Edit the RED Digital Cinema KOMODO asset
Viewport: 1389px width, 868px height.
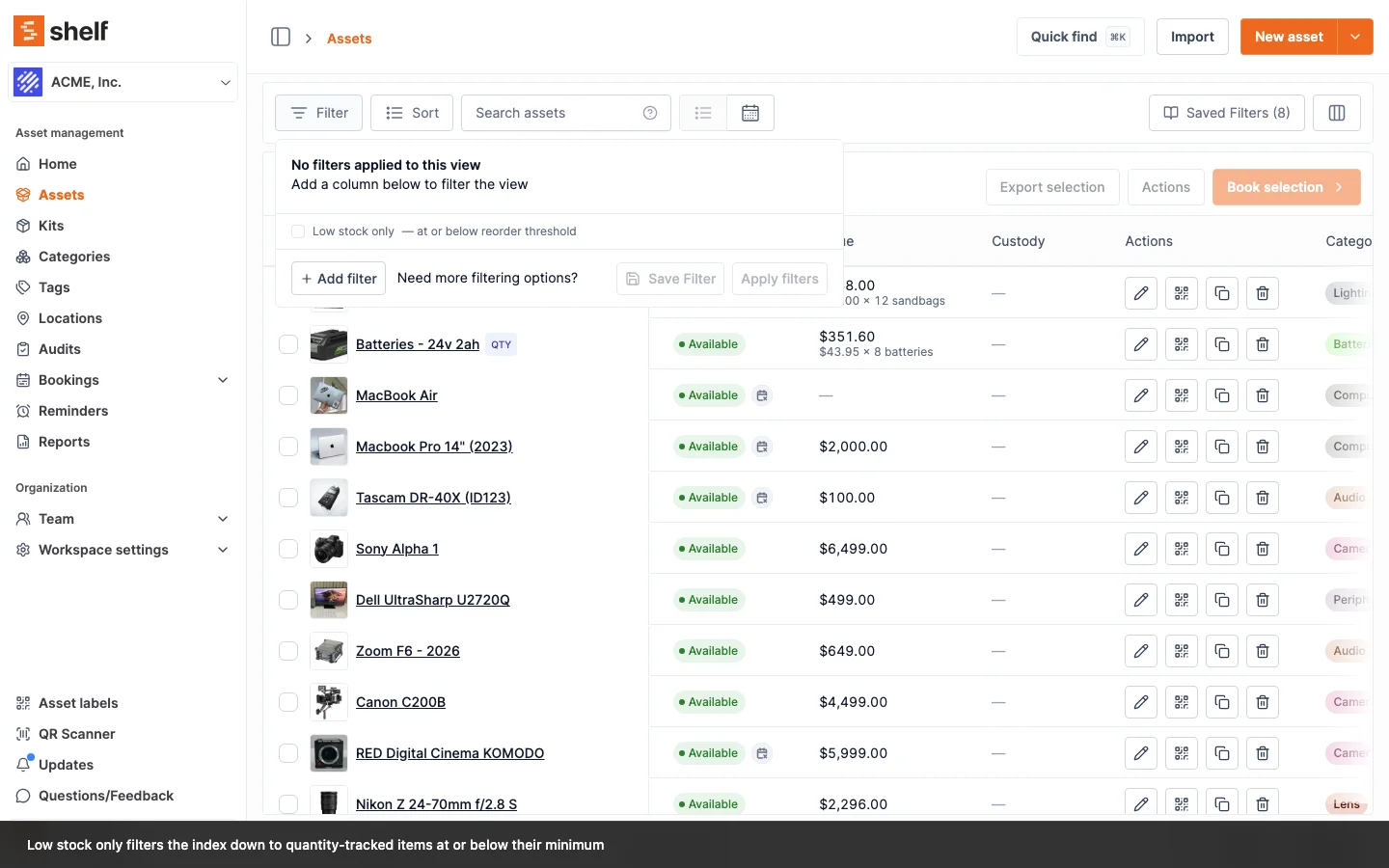click(x=1141, y=753)
